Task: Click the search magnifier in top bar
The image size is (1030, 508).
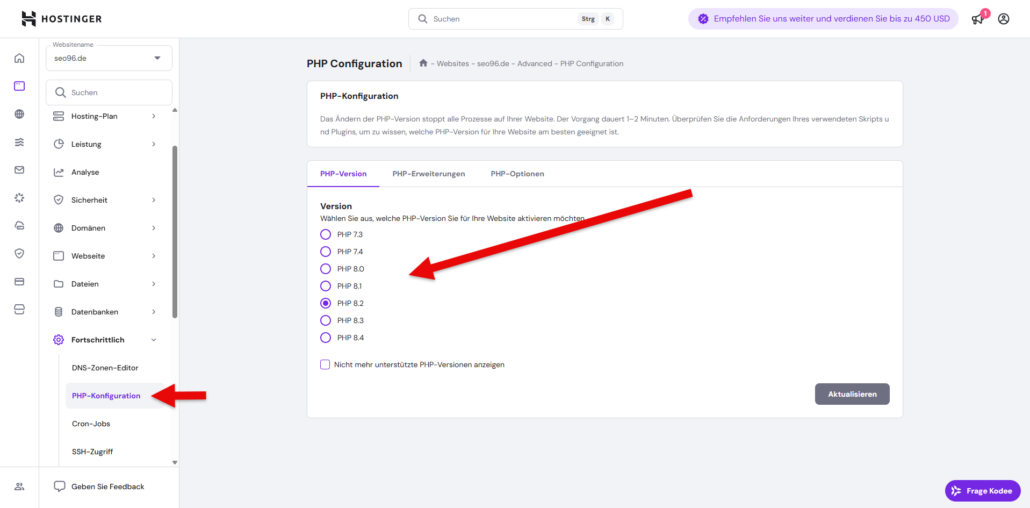Action: point(423,19)
